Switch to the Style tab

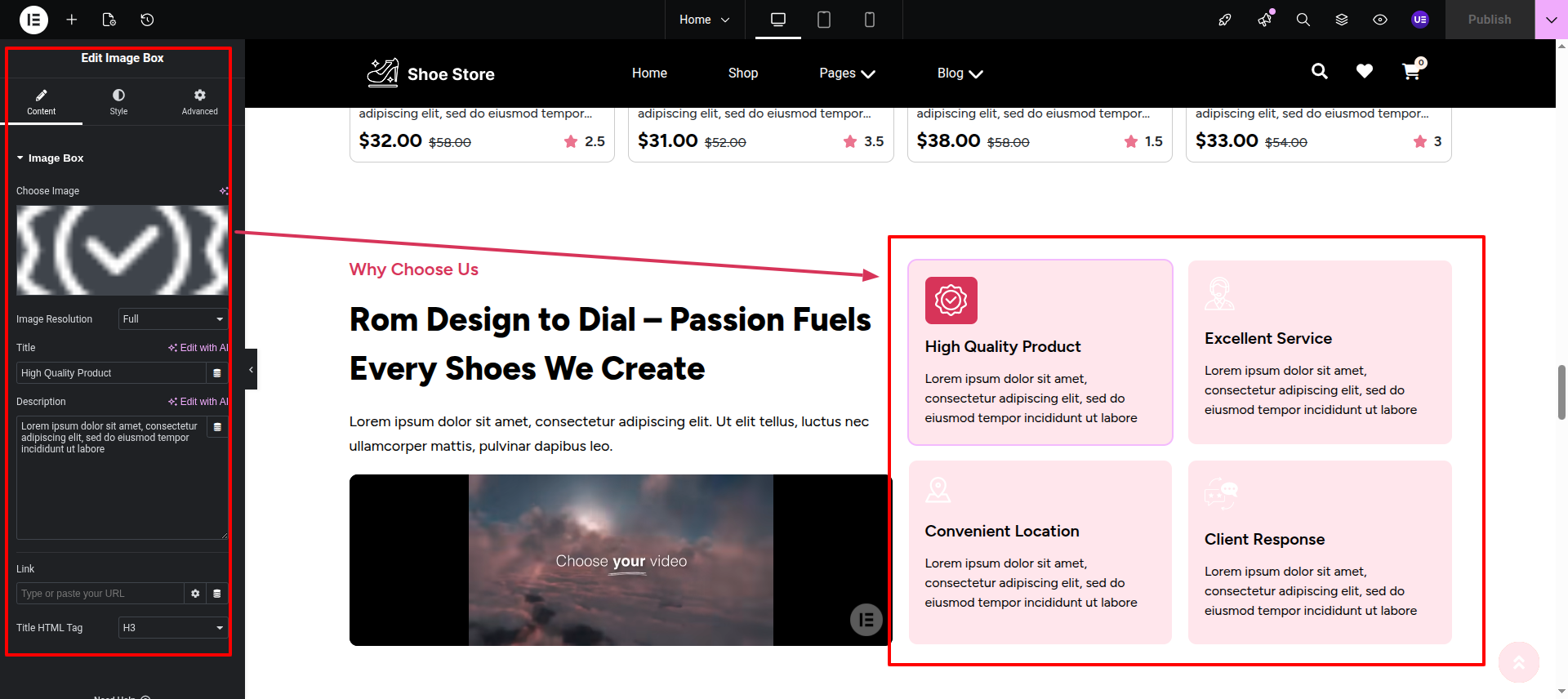pos(118,102)
